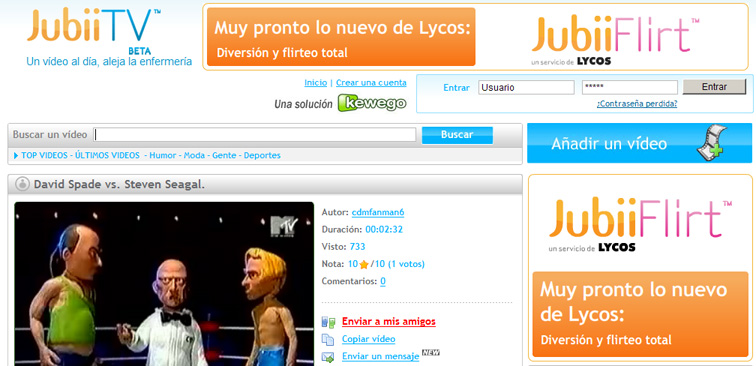
Task: Click the blue Buscar button
Action: [457, 135]
